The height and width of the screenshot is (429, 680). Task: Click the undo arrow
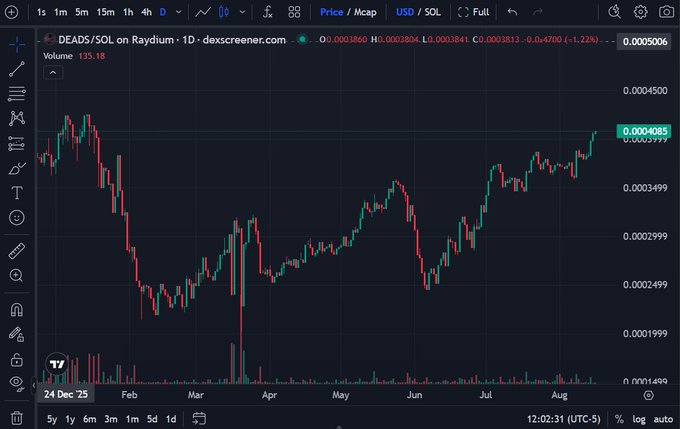click(512, 12)
